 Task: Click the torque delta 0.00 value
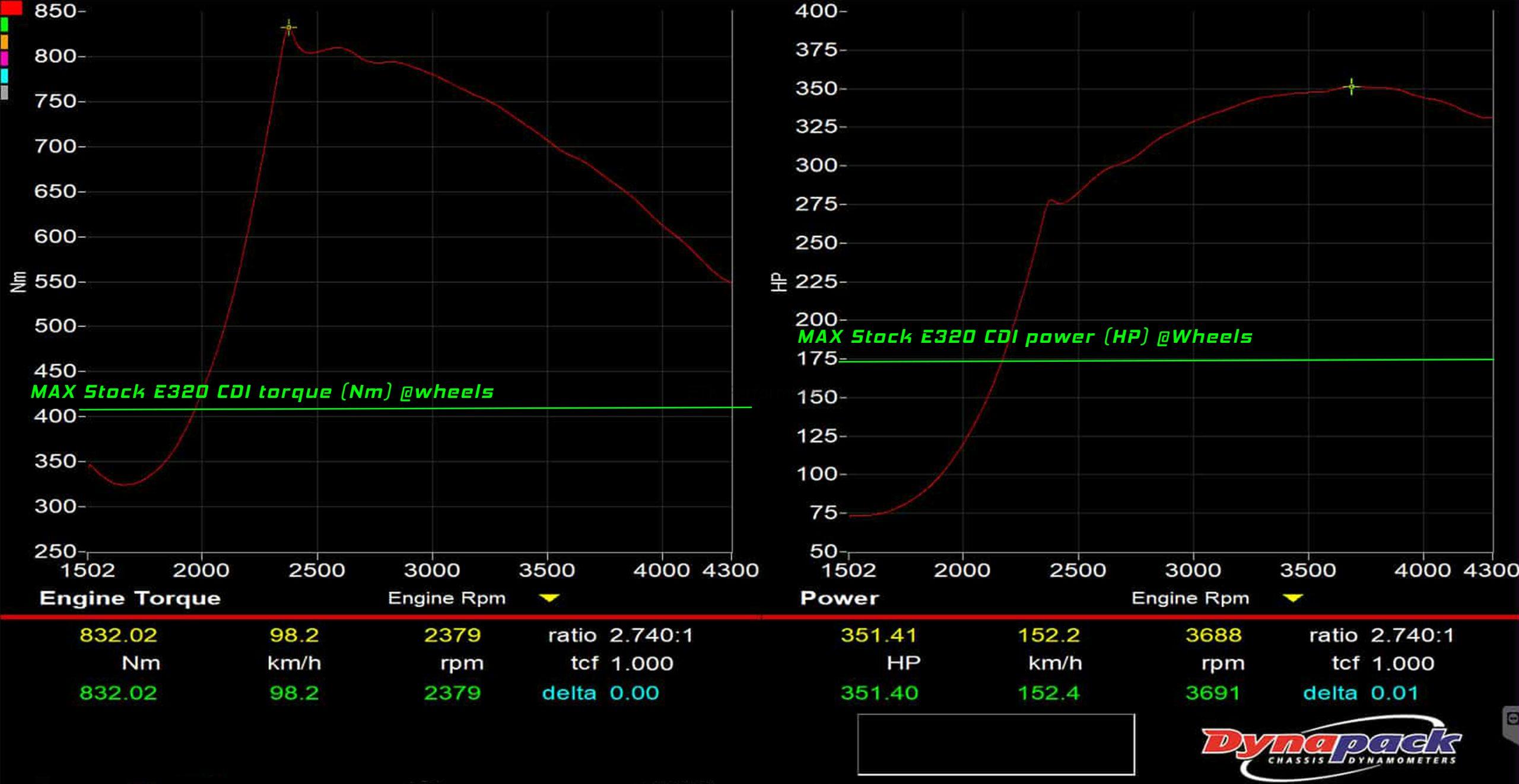tap(634, 693)
